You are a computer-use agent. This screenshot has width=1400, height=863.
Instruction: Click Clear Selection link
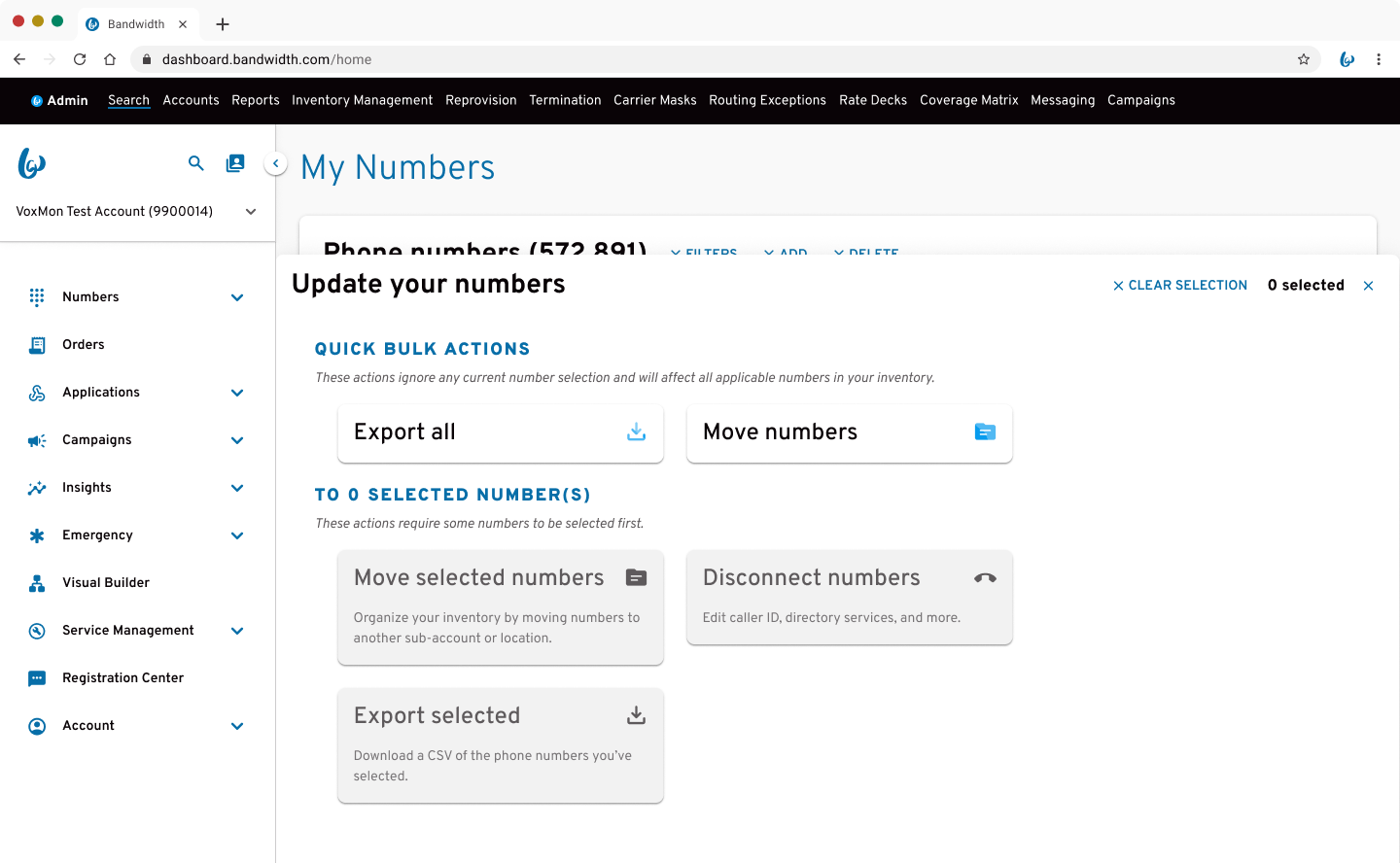(x=1180, y=286)
